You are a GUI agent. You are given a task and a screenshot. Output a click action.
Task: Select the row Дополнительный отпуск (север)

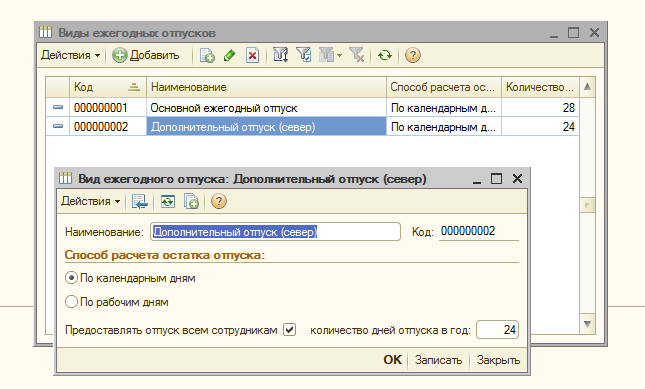click(x=266, y=127)
